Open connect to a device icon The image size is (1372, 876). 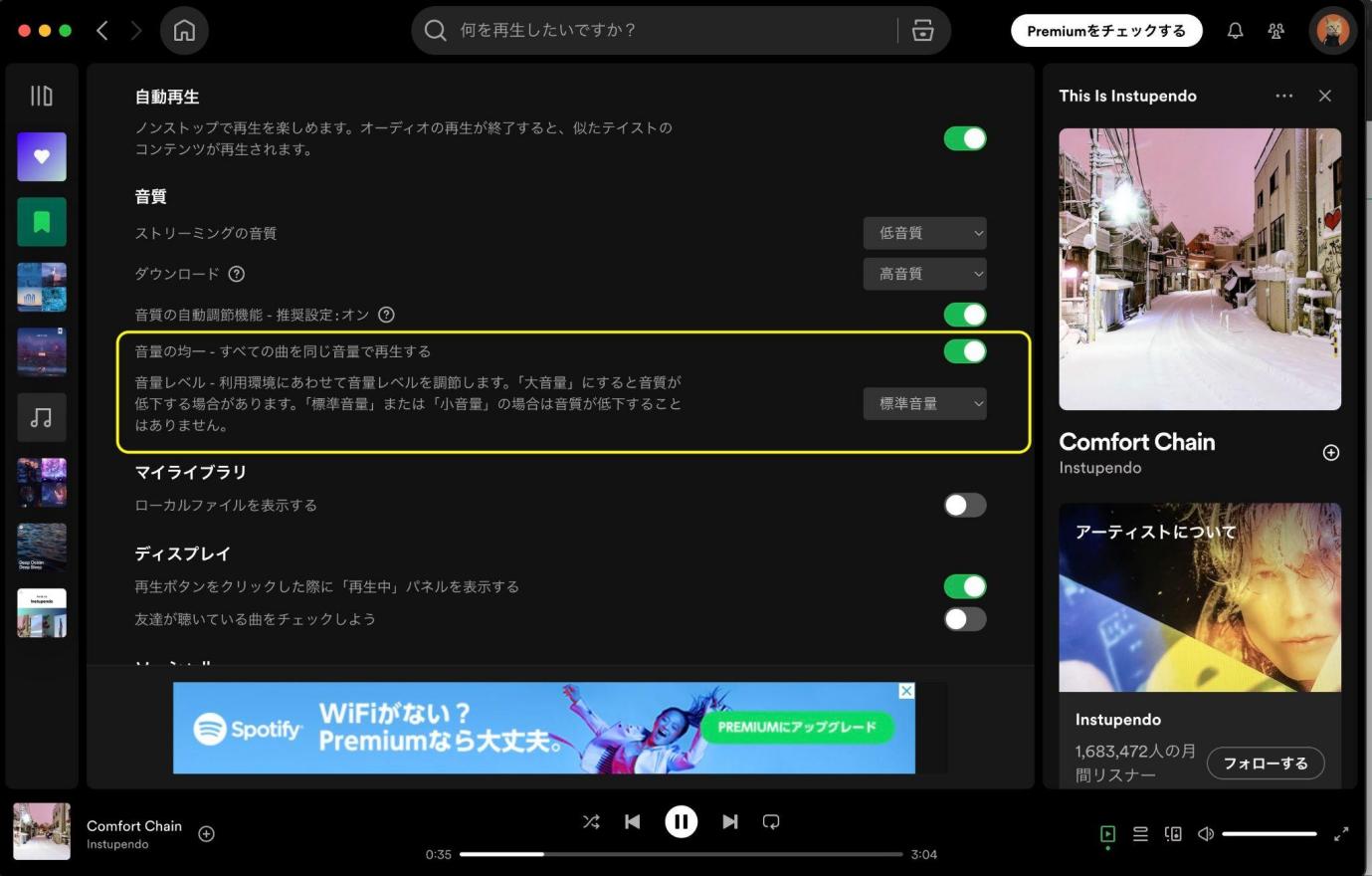click(x=1173, y=834)
